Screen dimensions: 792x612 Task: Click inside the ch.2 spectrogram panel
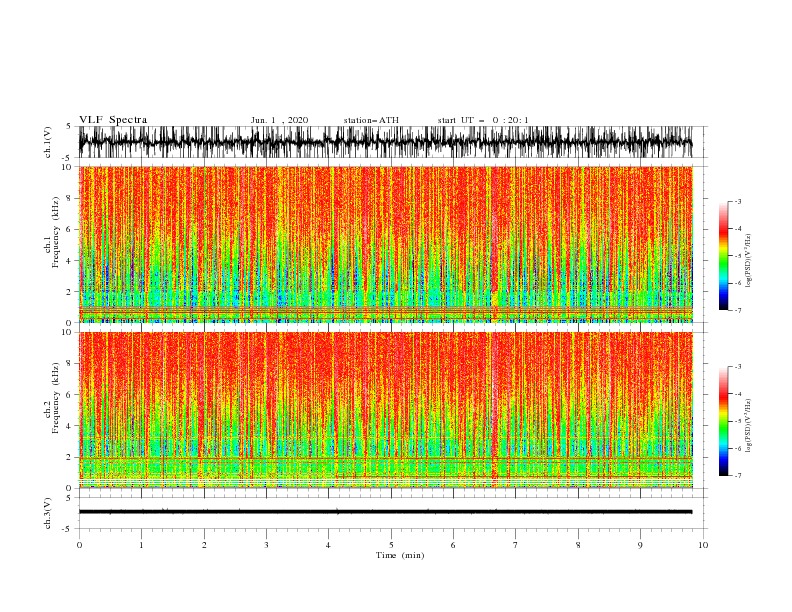click(386, 410)
